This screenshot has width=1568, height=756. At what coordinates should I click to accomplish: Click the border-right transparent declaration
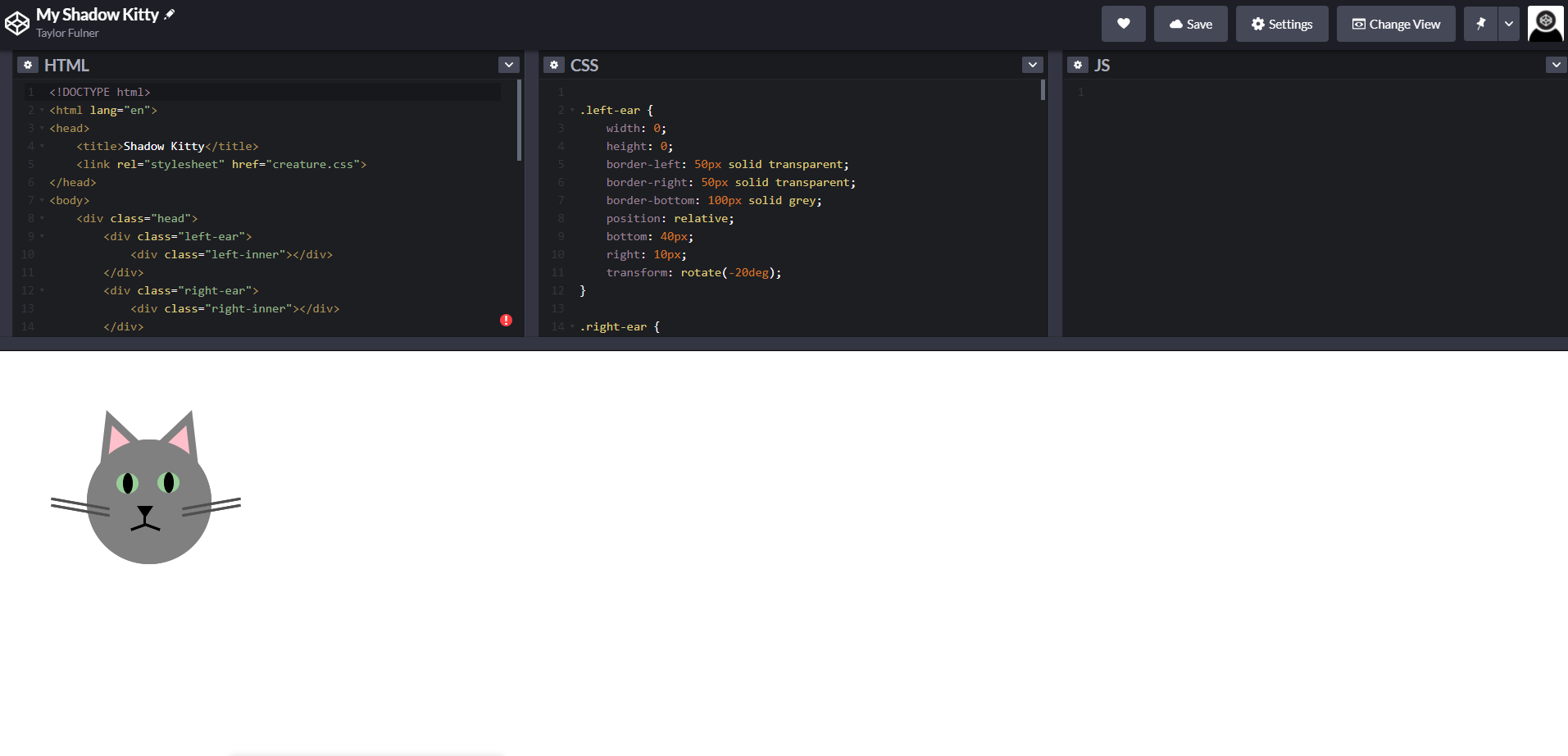pyautogui.click(x=731, y=182)
